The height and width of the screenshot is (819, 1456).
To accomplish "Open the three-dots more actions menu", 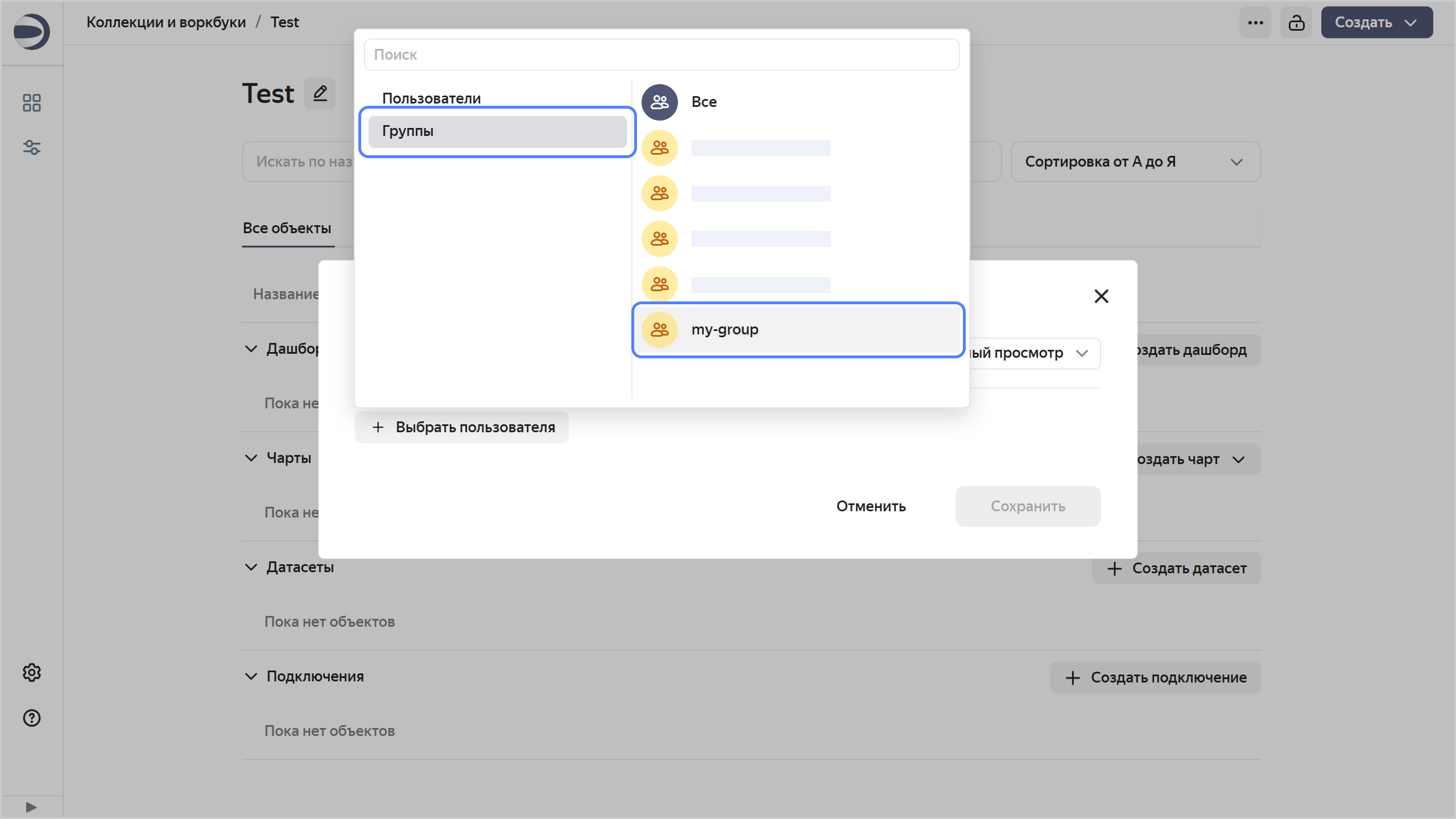I will (1255, 23).
